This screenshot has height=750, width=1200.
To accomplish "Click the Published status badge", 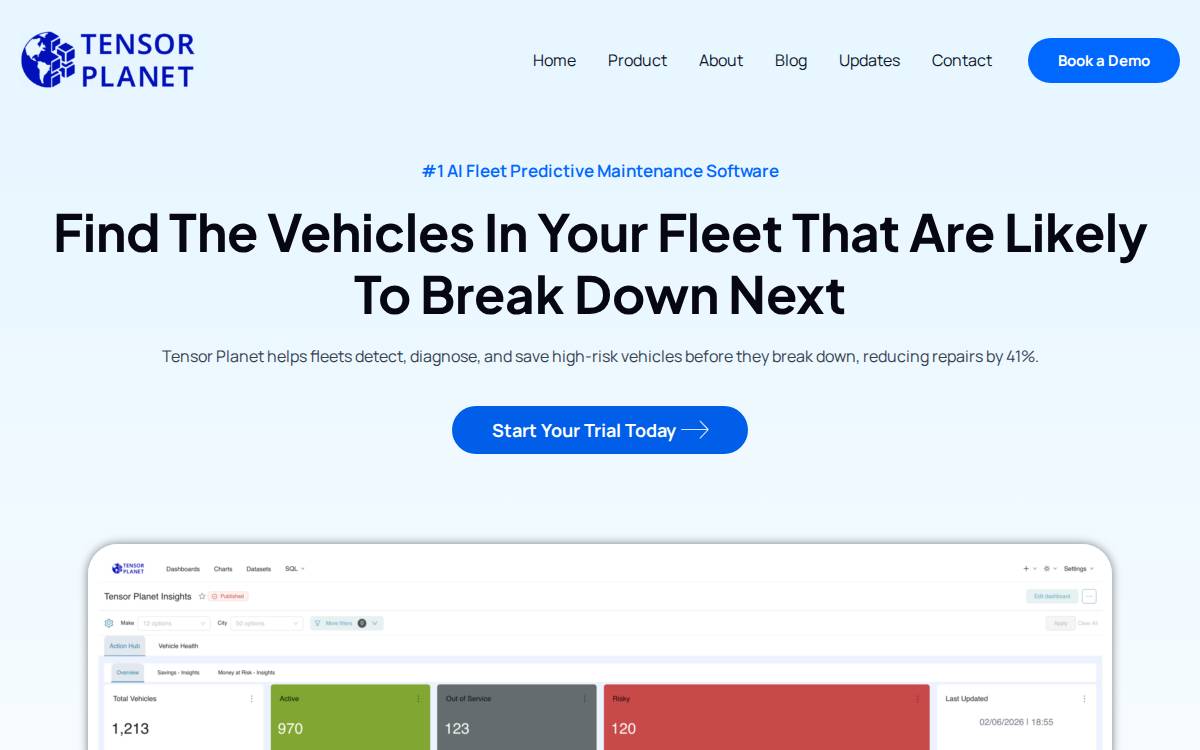I will click(x=228, y=596).
